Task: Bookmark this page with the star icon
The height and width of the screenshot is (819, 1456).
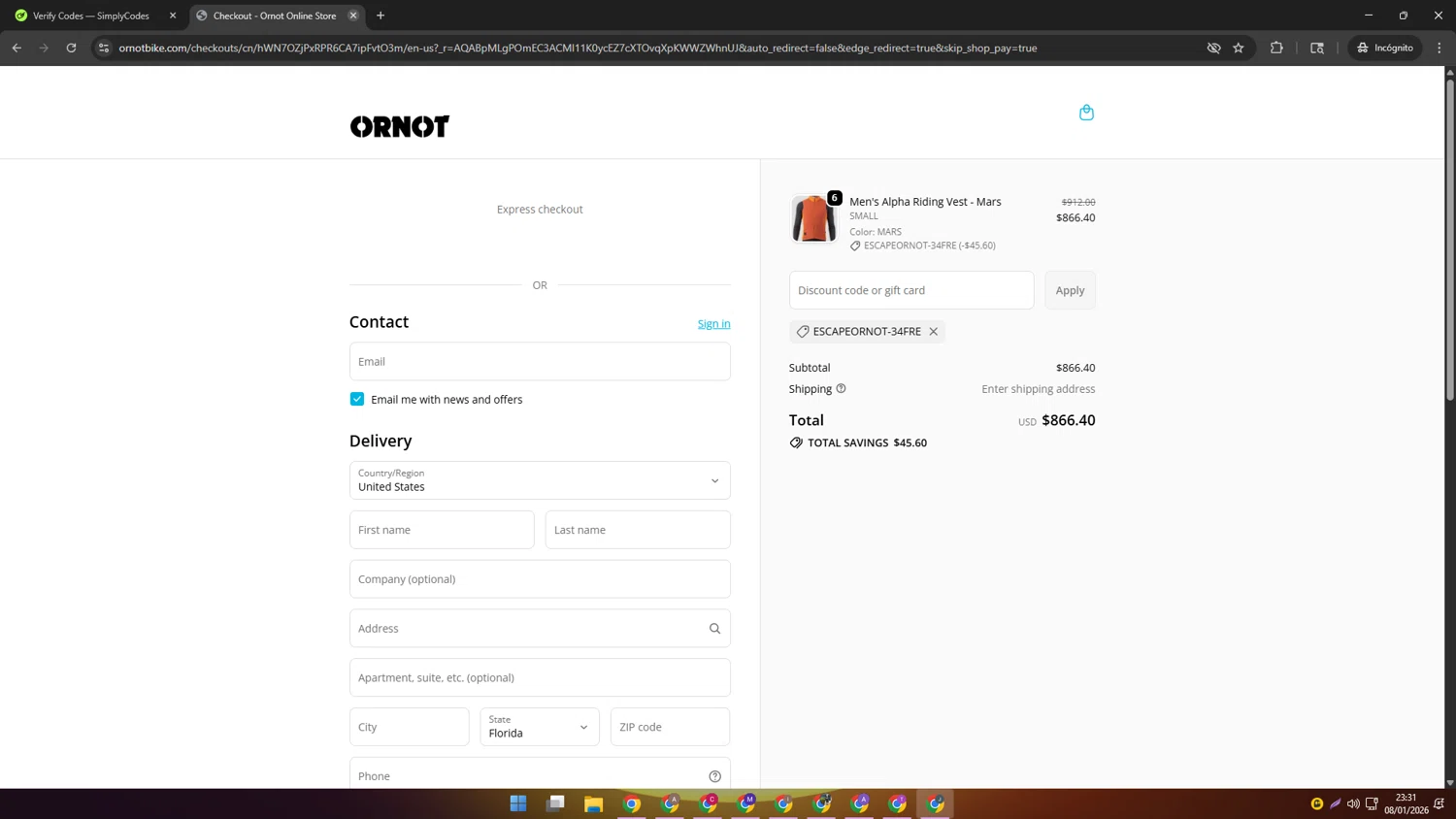Action: pyautogui.click(x=1239, y=48)
